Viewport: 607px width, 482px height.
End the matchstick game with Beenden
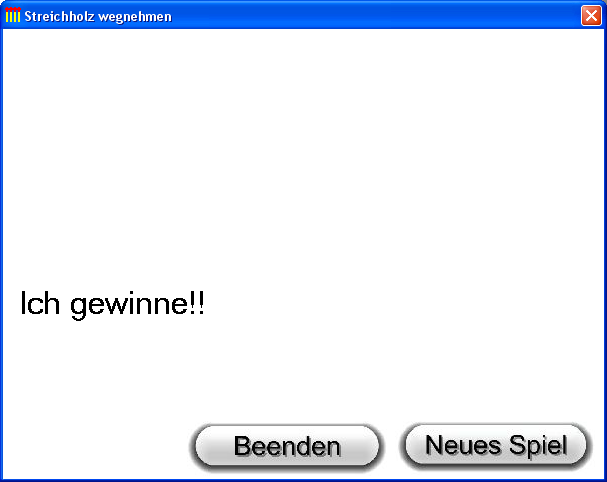(287, 446)
